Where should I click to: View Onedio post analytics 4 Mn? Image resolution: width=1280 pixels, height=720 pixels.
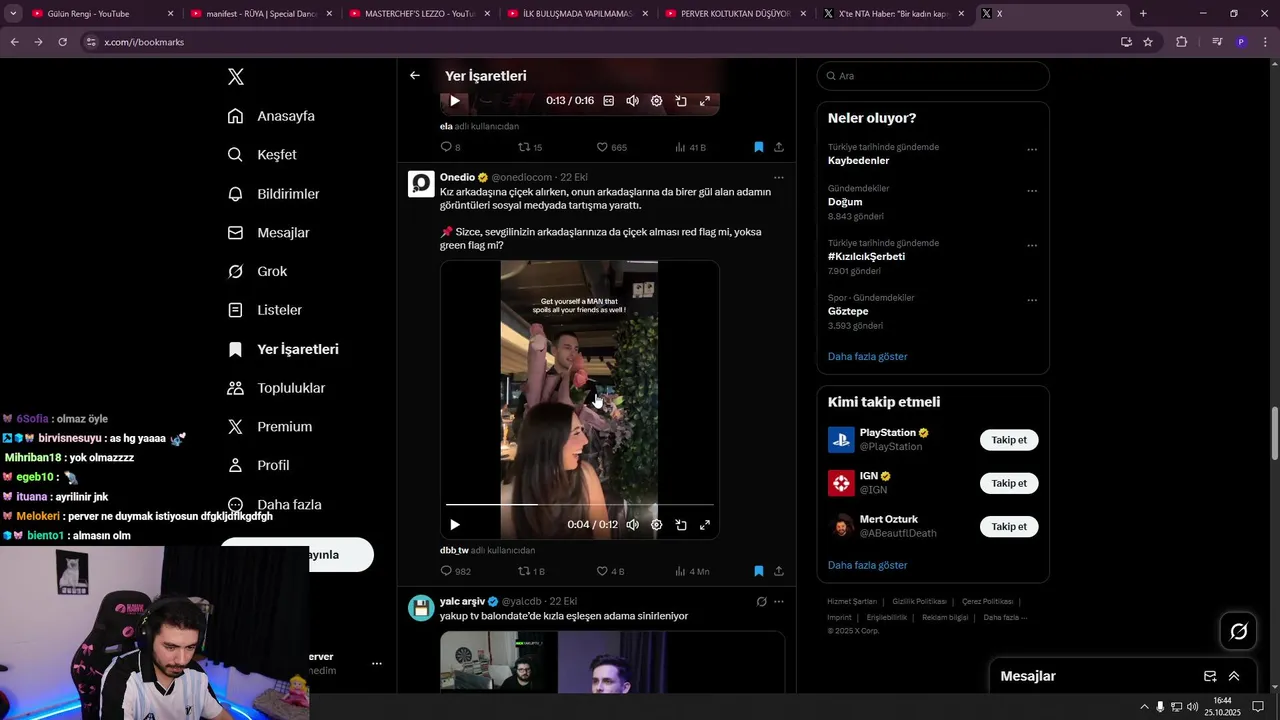tap(692, 571)
